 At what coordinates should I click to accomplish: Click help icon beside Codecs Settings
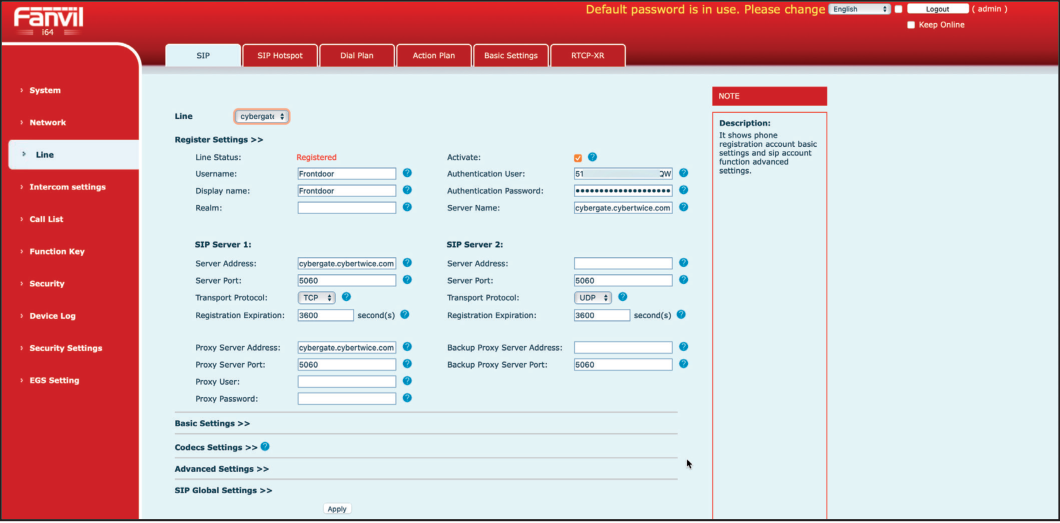click(266, 447)
